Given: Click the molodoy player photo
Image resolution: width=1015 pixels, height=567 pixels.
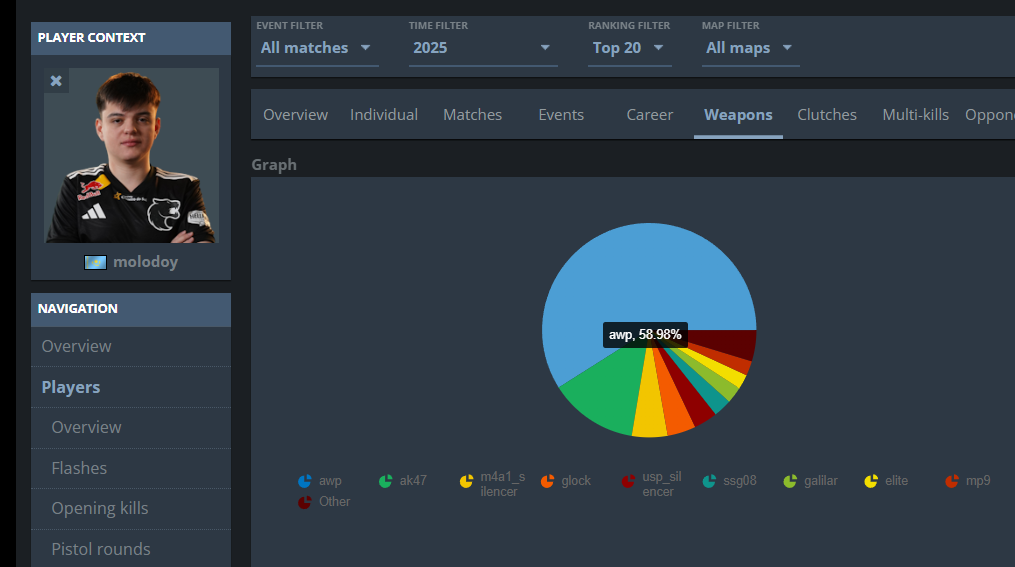Looking at the screenshot, I should 131,155.
